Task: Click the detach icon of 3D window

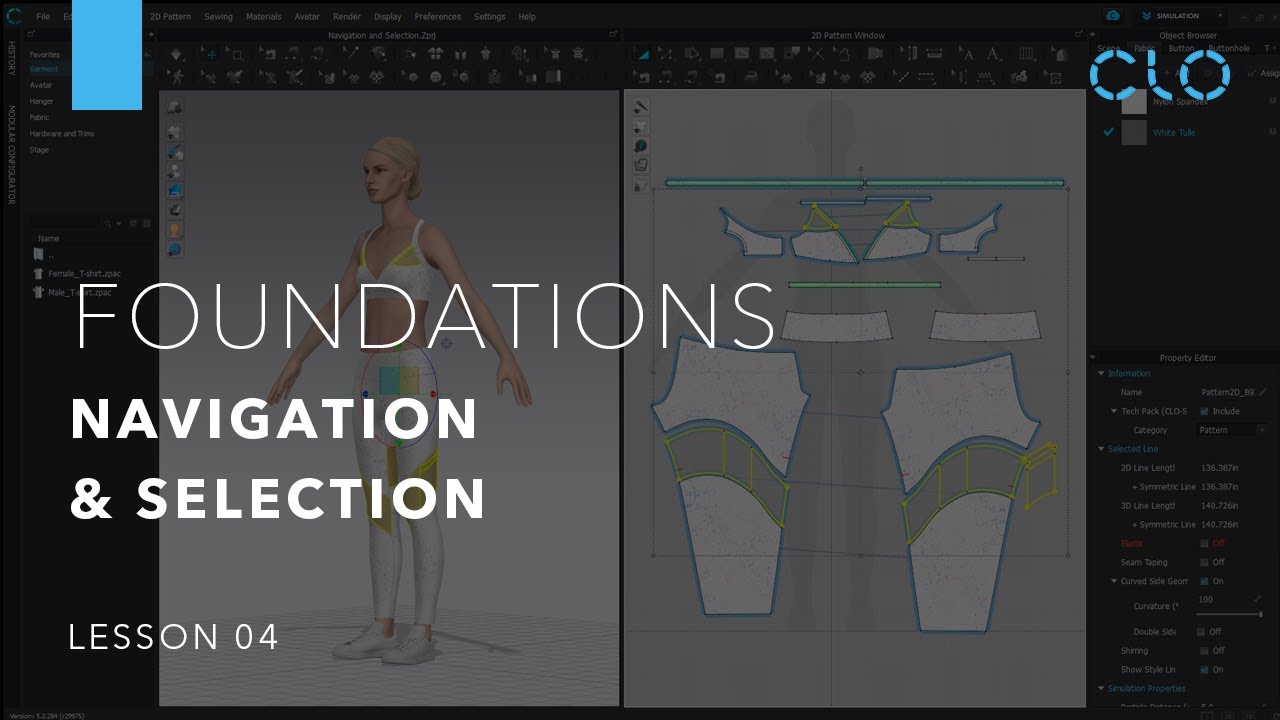Action: (x=613, y=34)
